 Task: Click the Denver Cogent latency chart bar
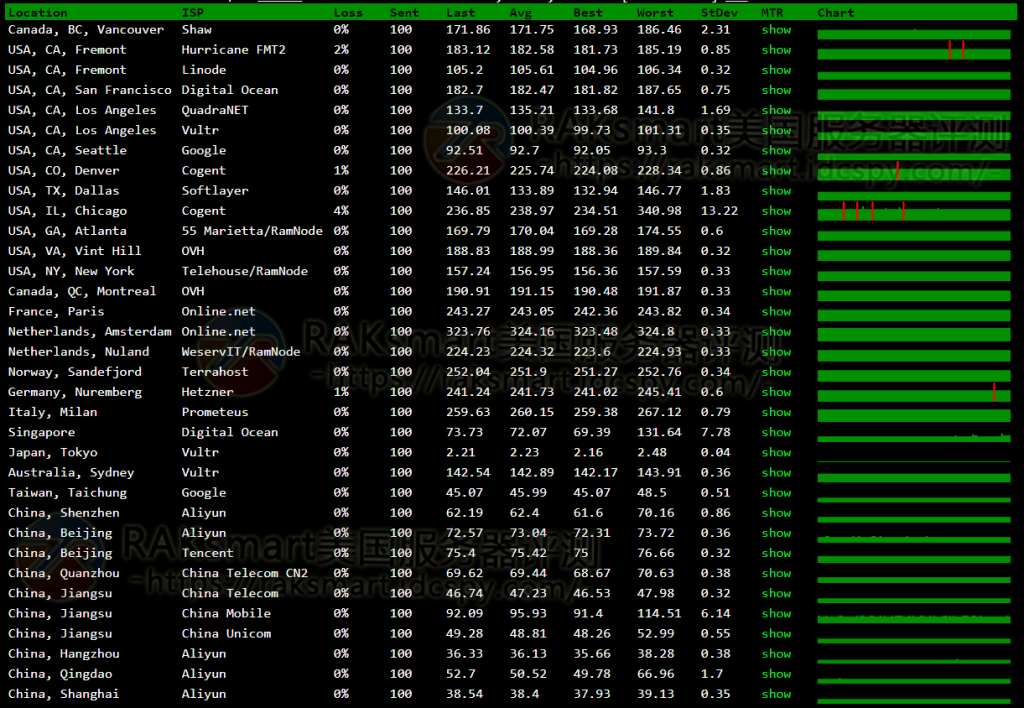[914, 170]
